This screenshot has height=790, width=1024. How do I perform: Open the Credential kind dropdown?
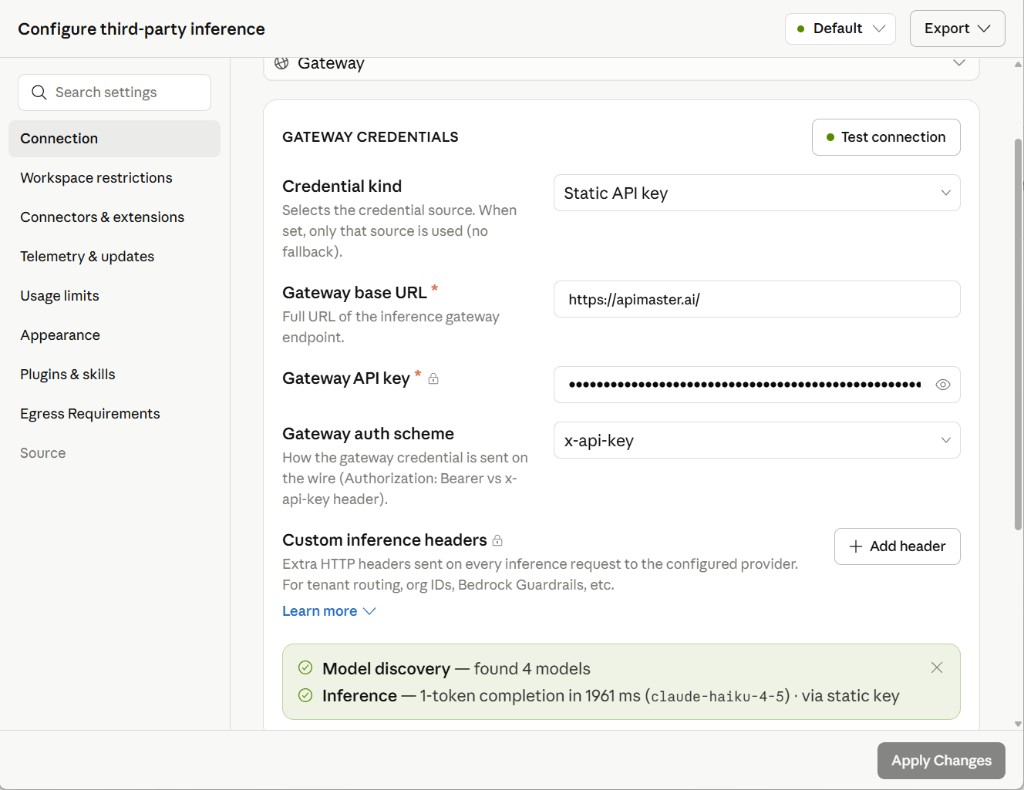pos(757,193)
